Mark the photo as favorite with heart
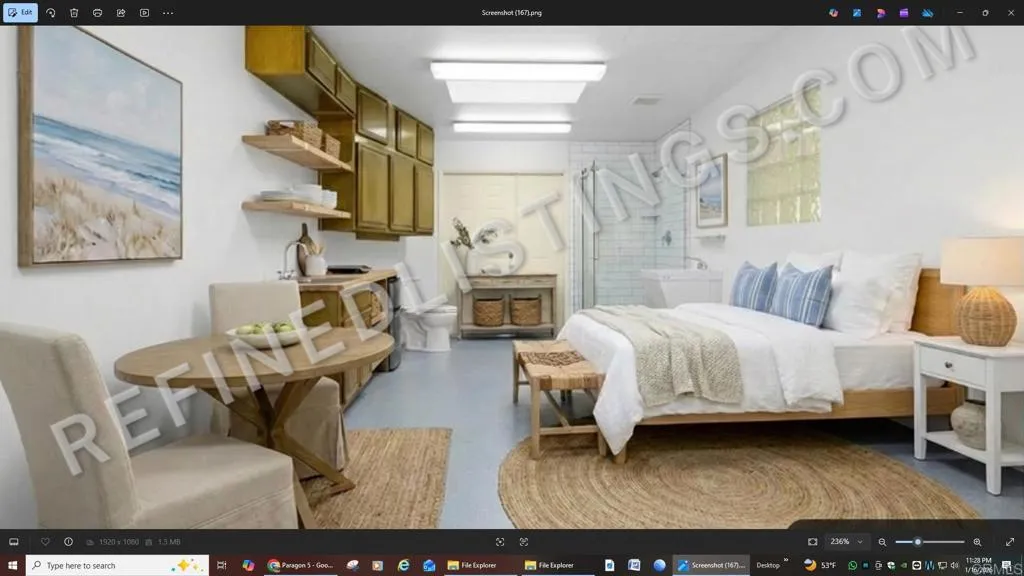 point(45,542)
